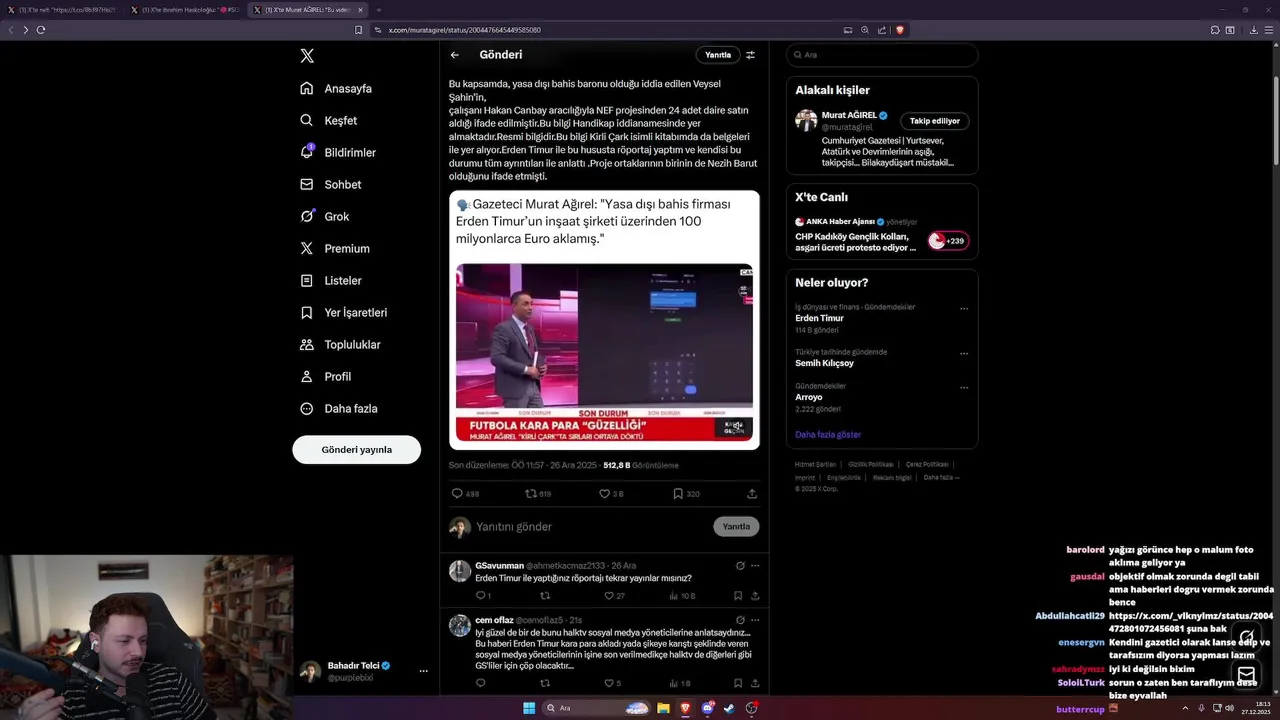
Task: Play the Murat Ağırel video thumbnail
Action: tap(604, 352)
